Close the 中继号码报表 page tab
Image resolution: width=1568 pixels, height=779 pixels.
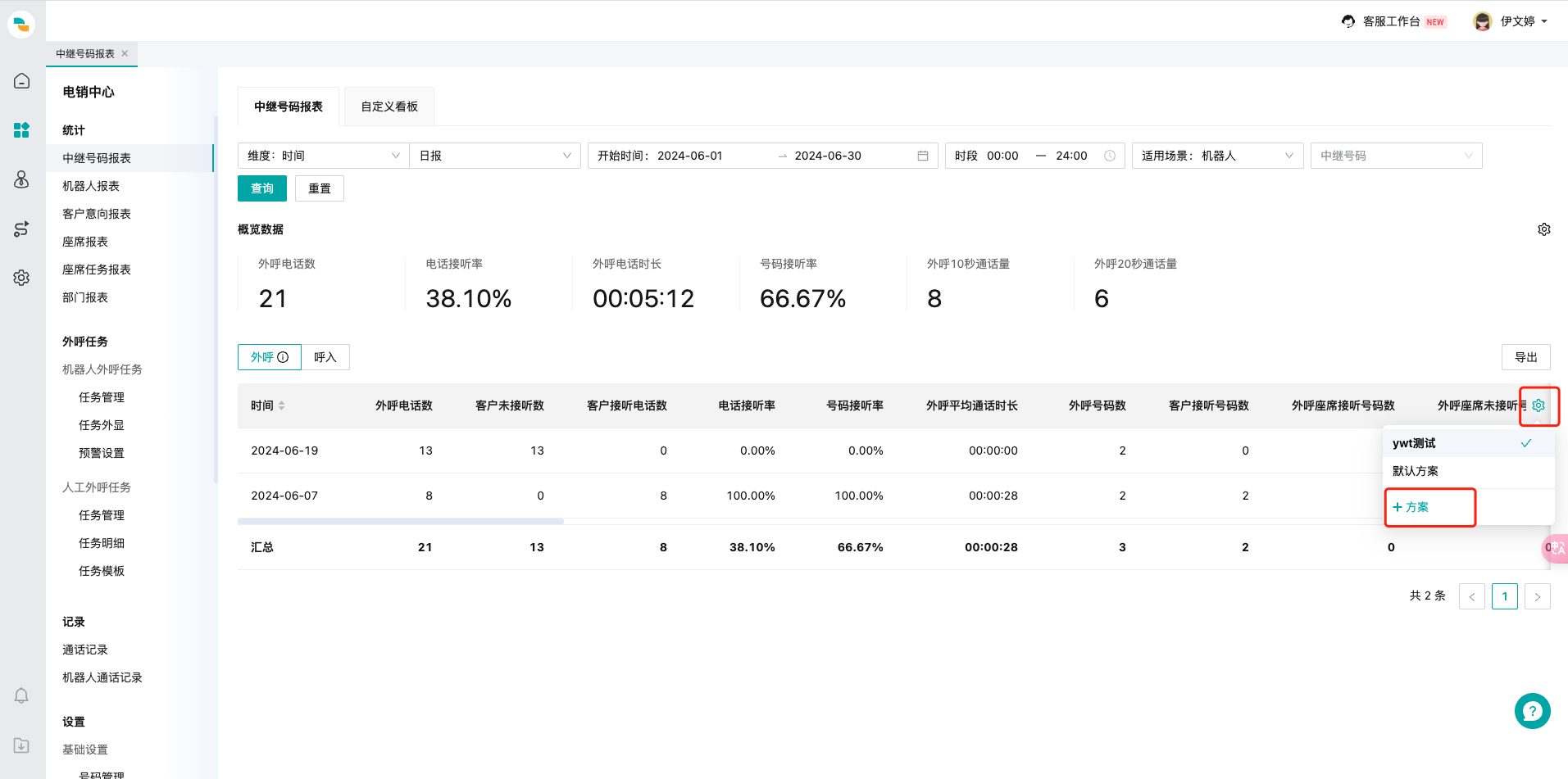click(x=125, y=53)
